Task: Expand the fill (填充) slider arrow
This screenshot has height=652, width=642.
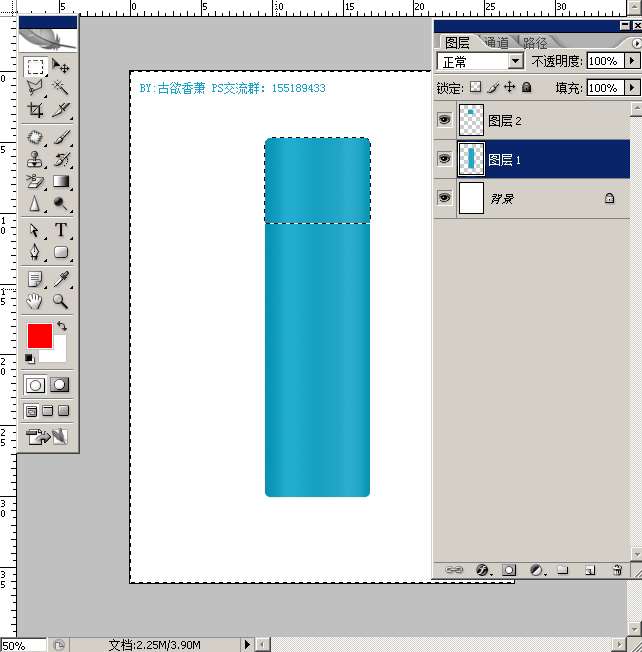Action: click(x=631, y=88)
